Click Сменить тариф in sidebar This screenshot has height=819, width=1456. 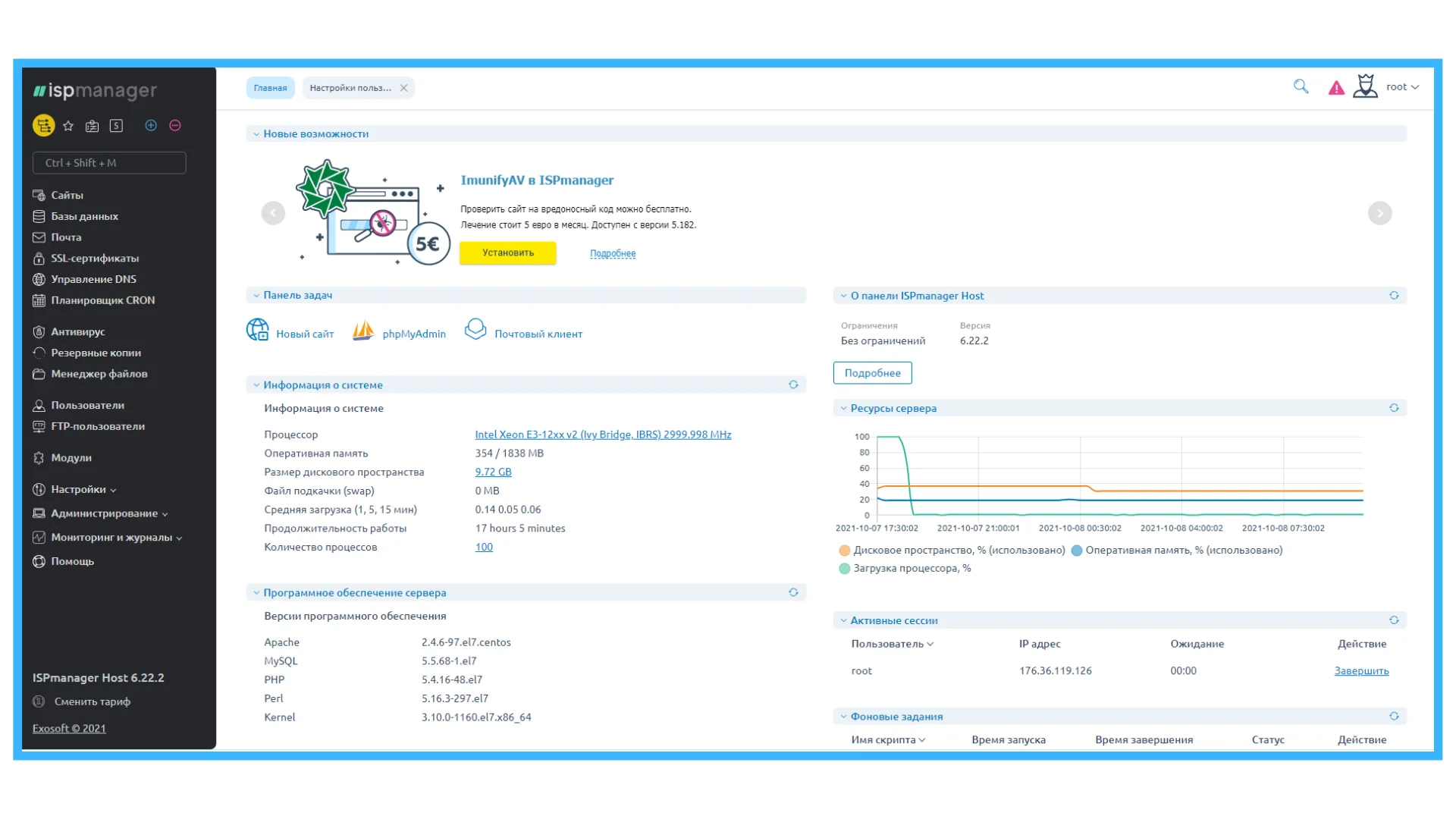tap(82, 701)
